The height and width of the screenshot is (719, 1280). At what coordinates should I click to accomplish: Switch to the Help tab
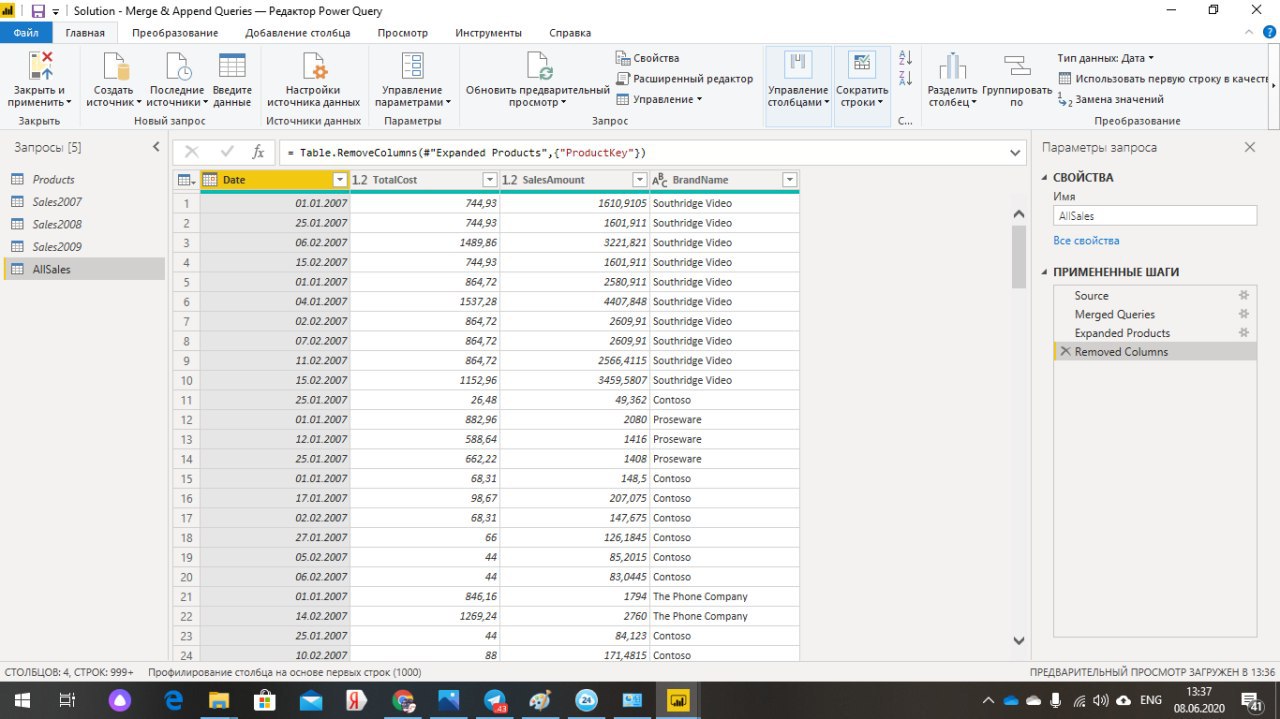coord(570,33)
